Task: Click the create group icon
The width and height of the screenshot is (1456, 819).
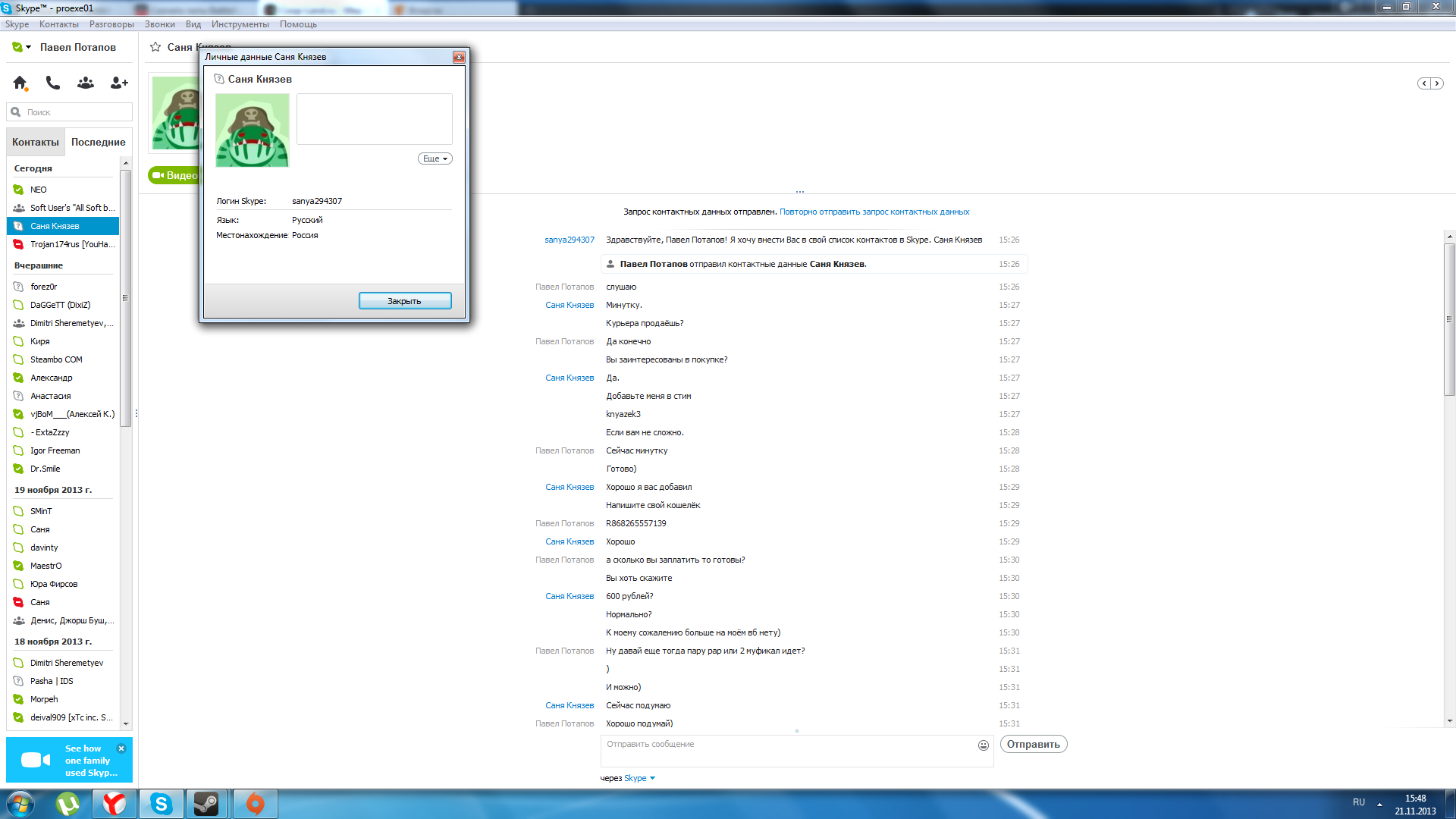Action: click(x=86, y=83)
